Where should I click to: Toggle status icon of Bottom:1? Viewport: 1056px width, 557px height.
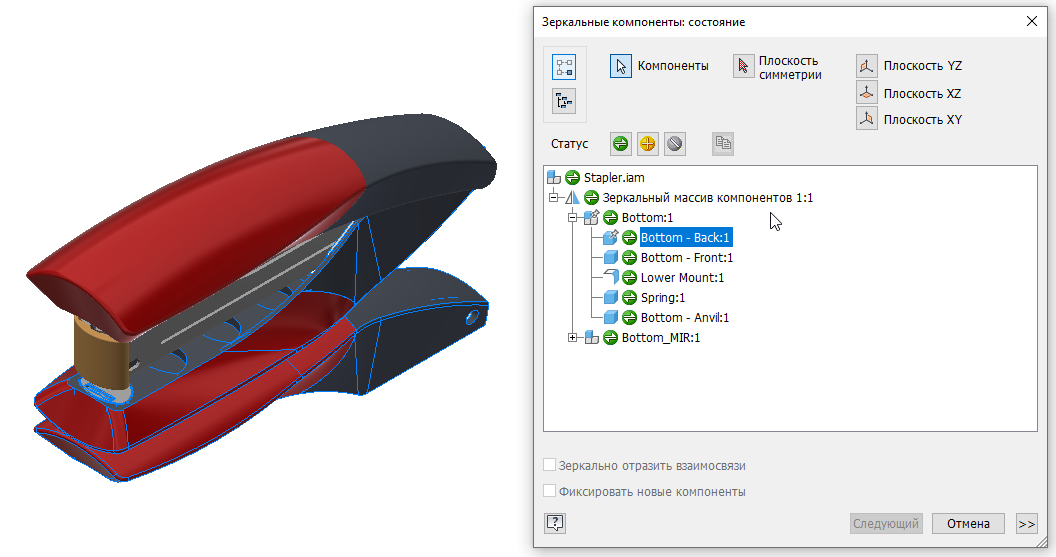tap(610, 218)
